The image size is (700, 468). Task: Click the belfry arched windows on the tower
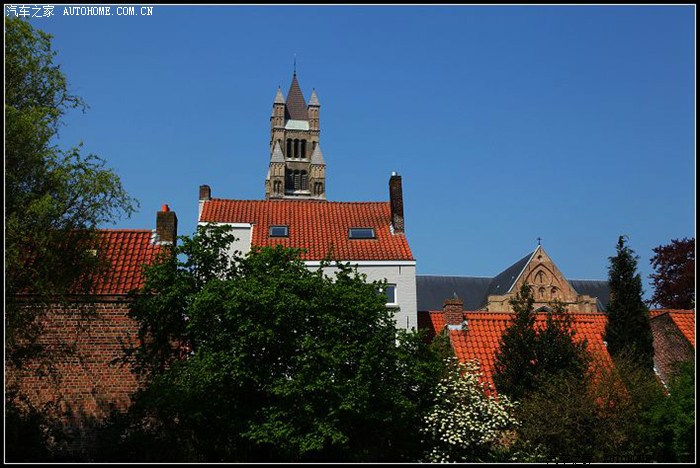296,148
